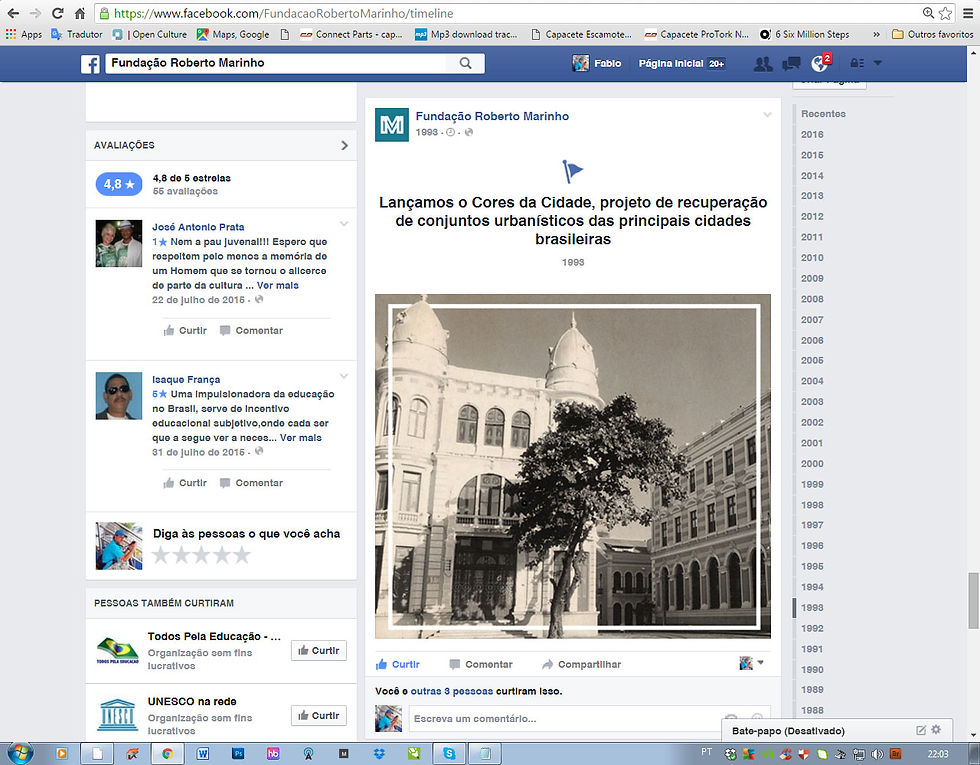The height and width of the screenshot is (765, 980).
Task: Open account menu arrow in Facebook top bar
Action: [878, 63]
